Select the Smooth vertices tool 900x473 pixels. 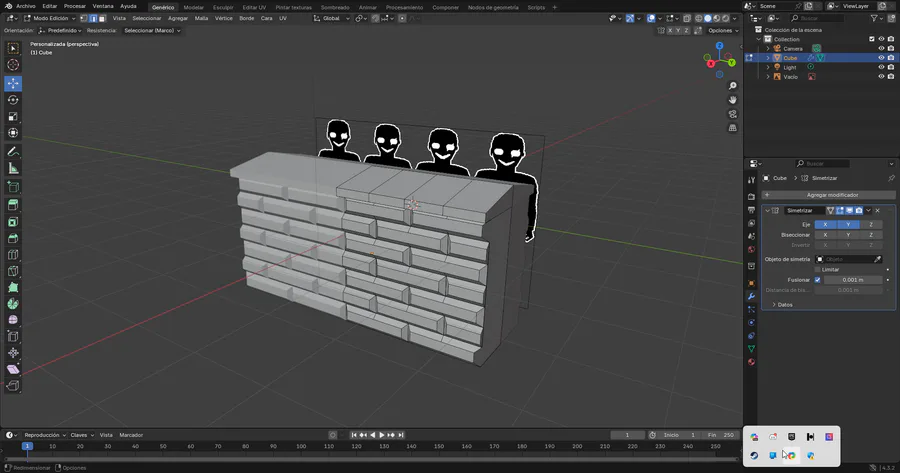(13, 320)
